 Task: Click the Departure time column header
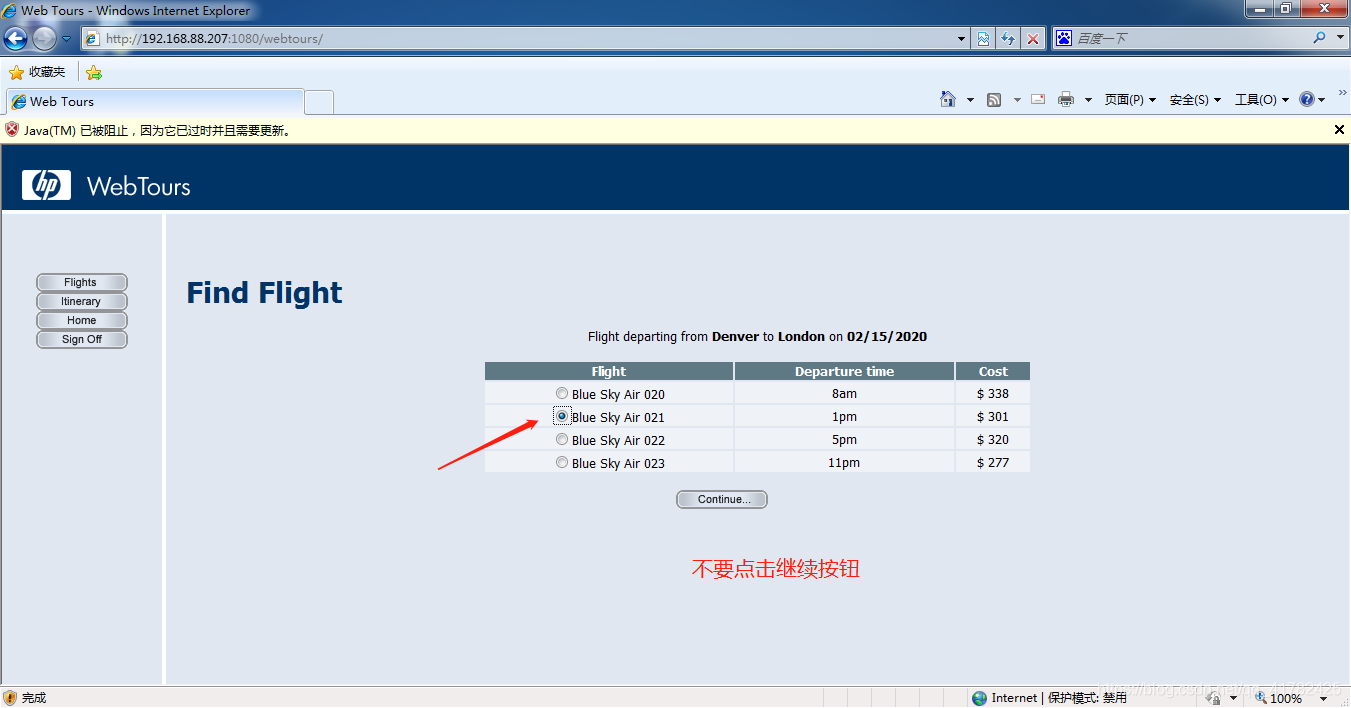click(x=845, y=371)
